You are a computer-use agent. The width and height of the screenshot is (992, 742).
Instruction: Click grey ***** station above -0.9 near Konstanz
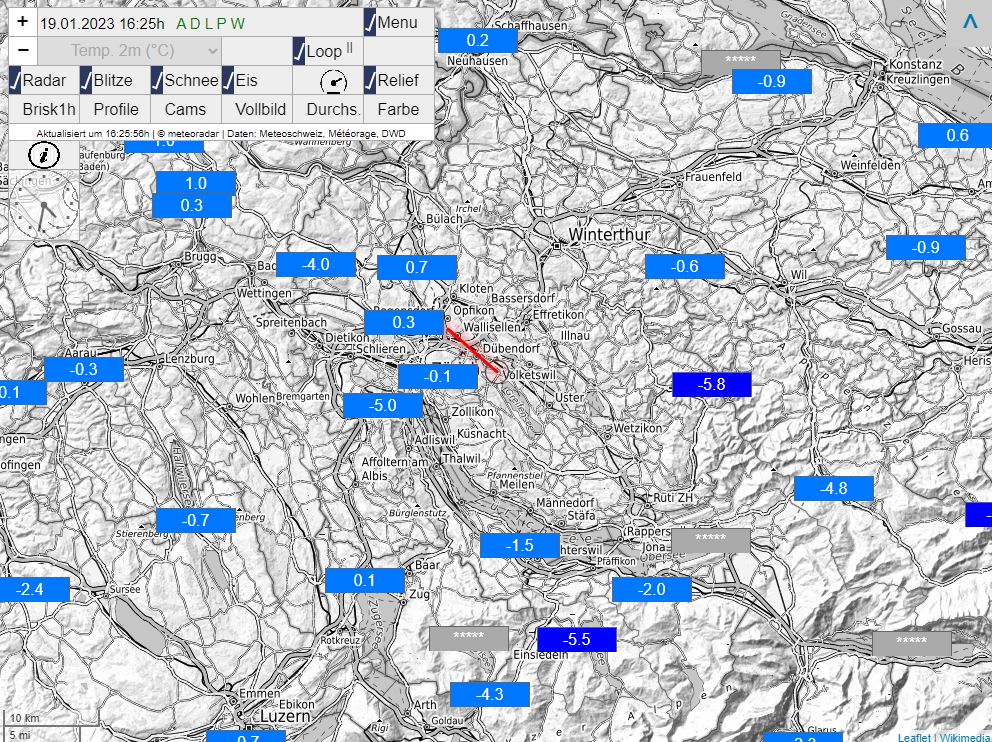tap(741, 61)
